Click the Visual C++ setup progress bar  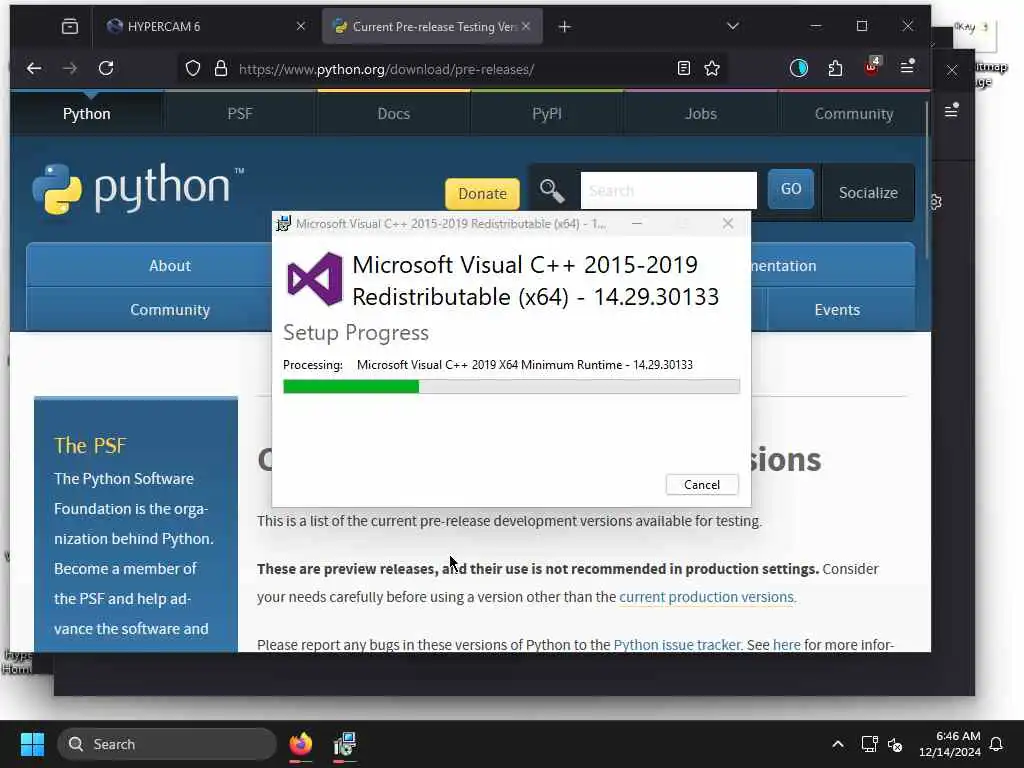511,387
